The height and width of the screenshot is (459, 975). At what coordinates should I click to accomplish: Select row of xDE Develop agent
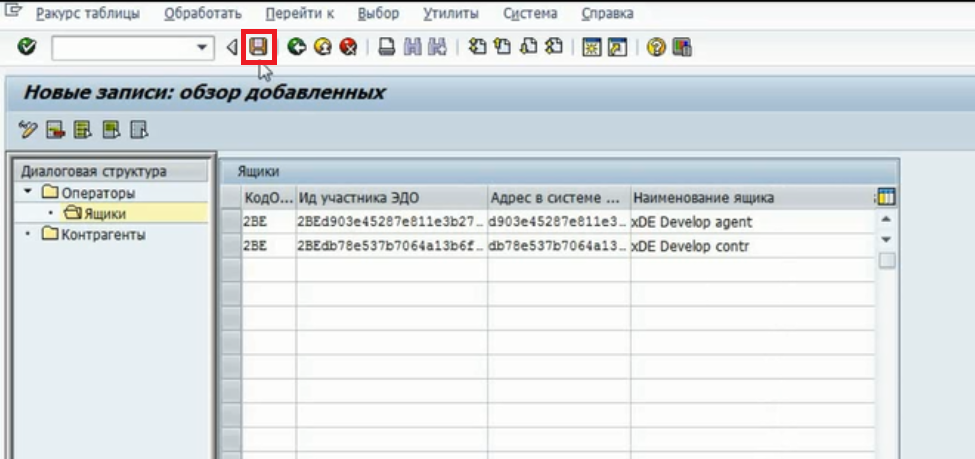point(230,222)
